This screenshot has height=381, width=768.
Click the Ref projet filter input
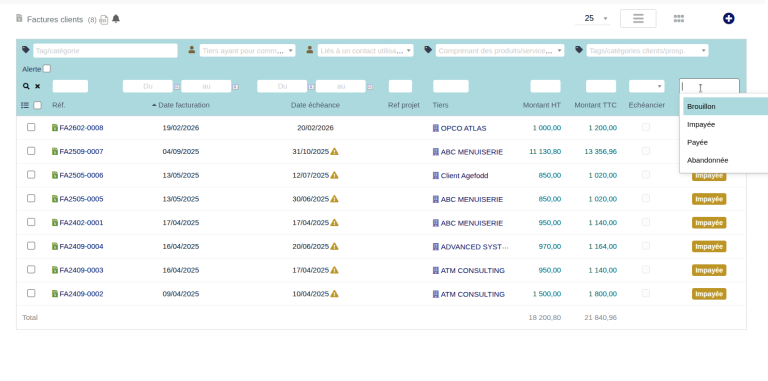pos(400,86)
